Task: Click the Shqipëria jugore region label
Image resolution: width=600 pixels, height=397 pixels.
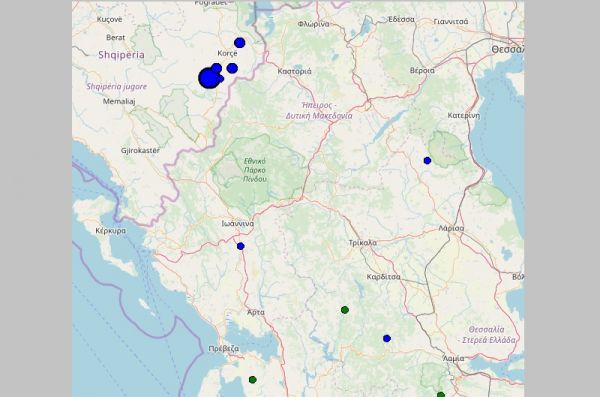Action: [x=117, y=87]
